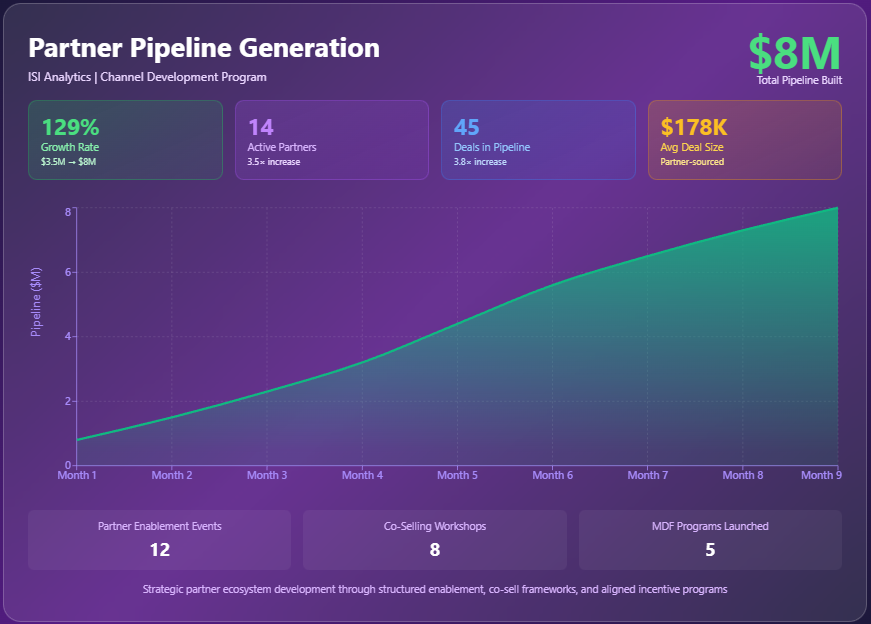
Task: Select the Month 1 axis label
Action: coord(77,475)
